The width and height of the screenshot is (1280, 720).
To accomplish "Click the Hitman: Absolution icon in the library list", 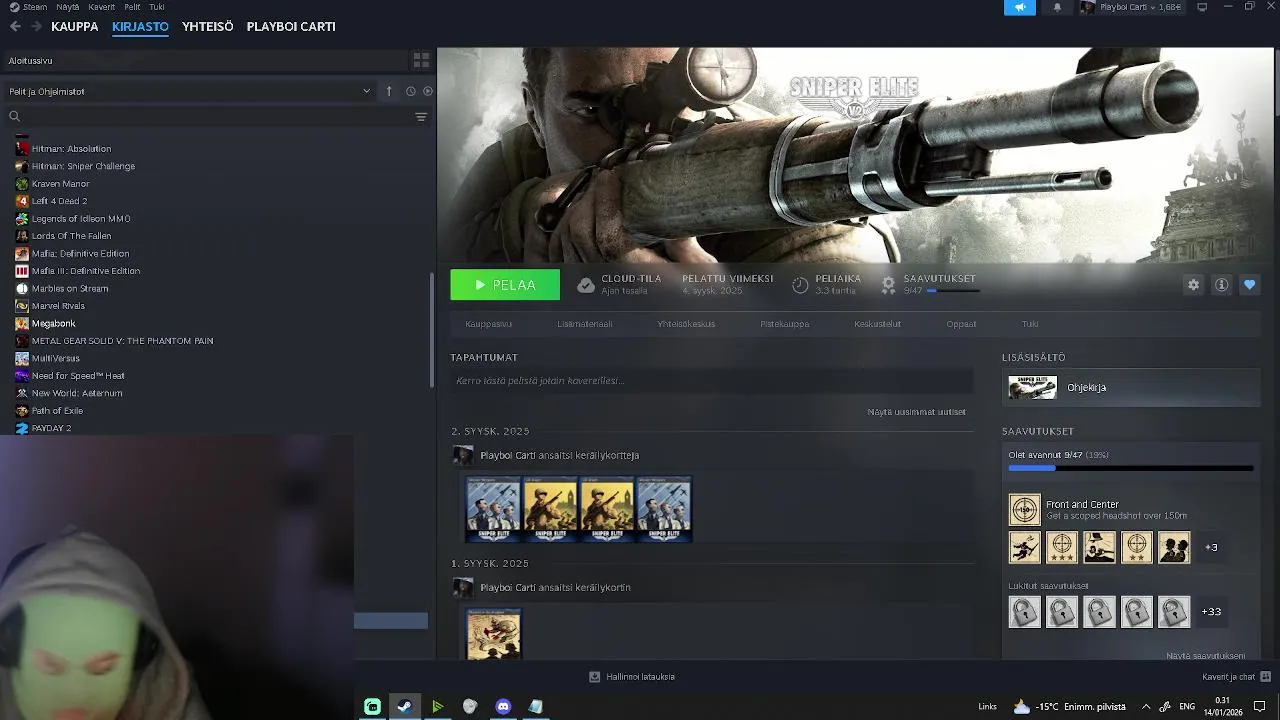I will click(22, 148).
